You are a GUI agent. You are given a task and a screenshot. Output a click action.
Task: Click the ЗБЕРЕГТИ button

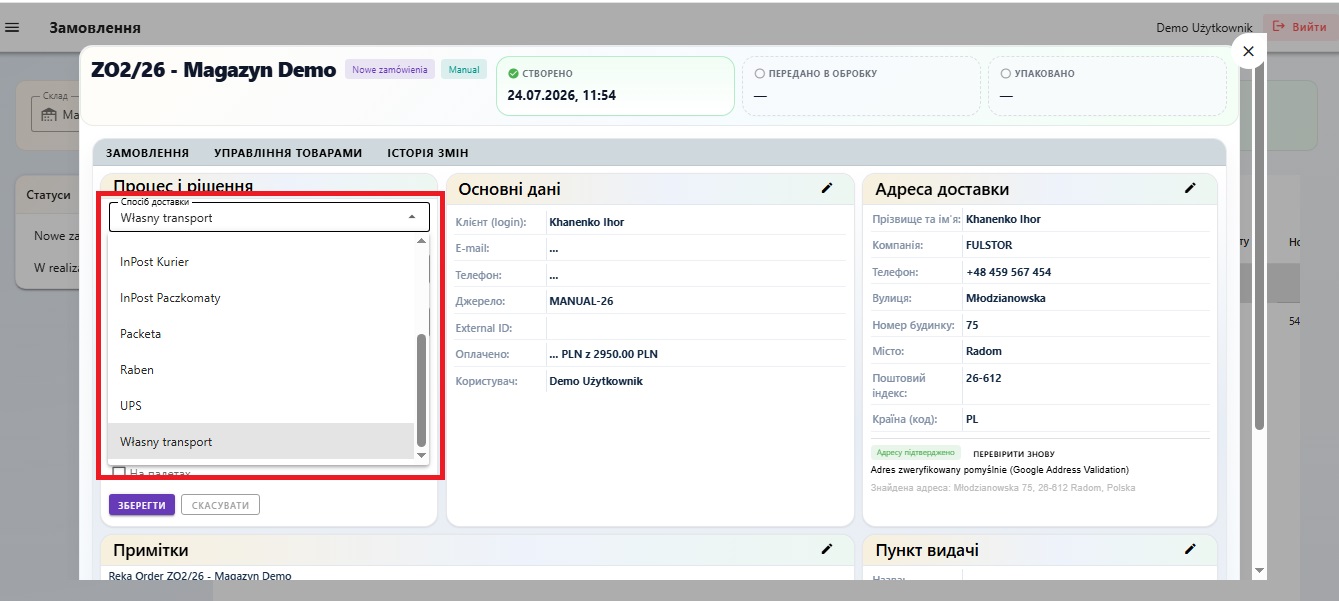pos(142,505)
